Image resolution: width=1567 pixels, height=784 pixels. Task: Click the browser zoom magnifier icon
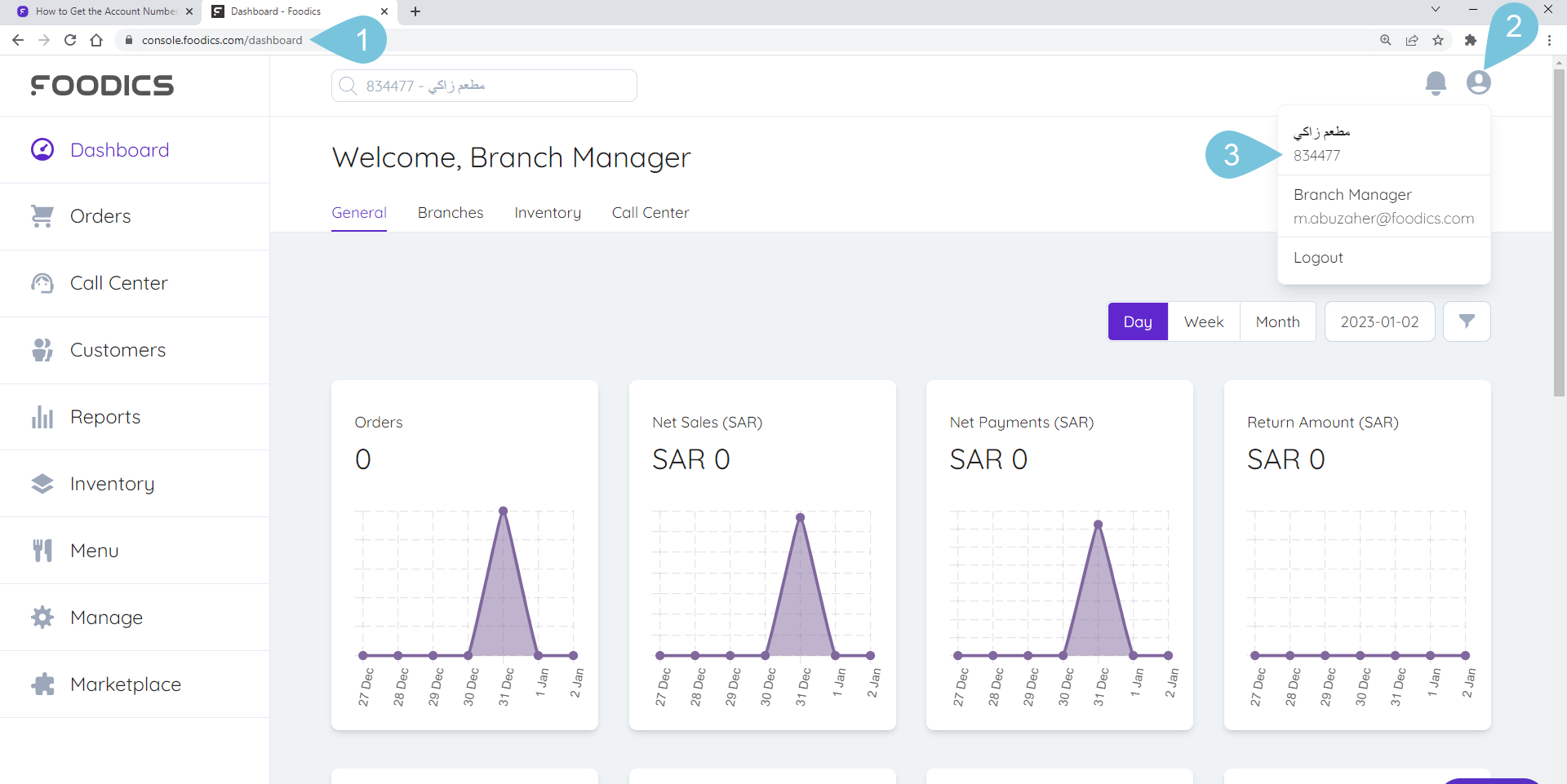1386,40
